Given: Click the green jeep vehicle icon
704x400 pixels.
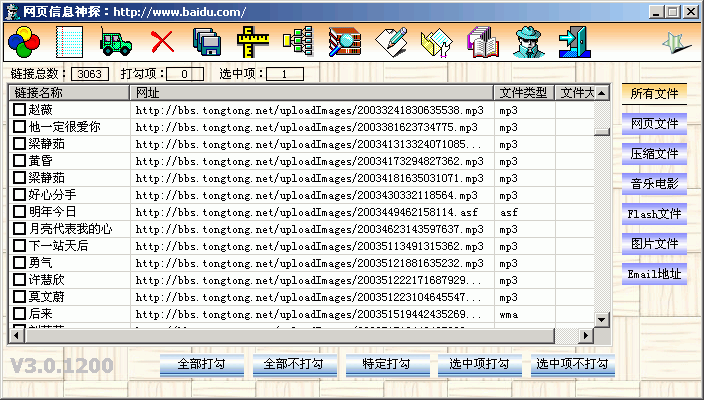Looking at the screenshot, I should (x=116, y=42).
